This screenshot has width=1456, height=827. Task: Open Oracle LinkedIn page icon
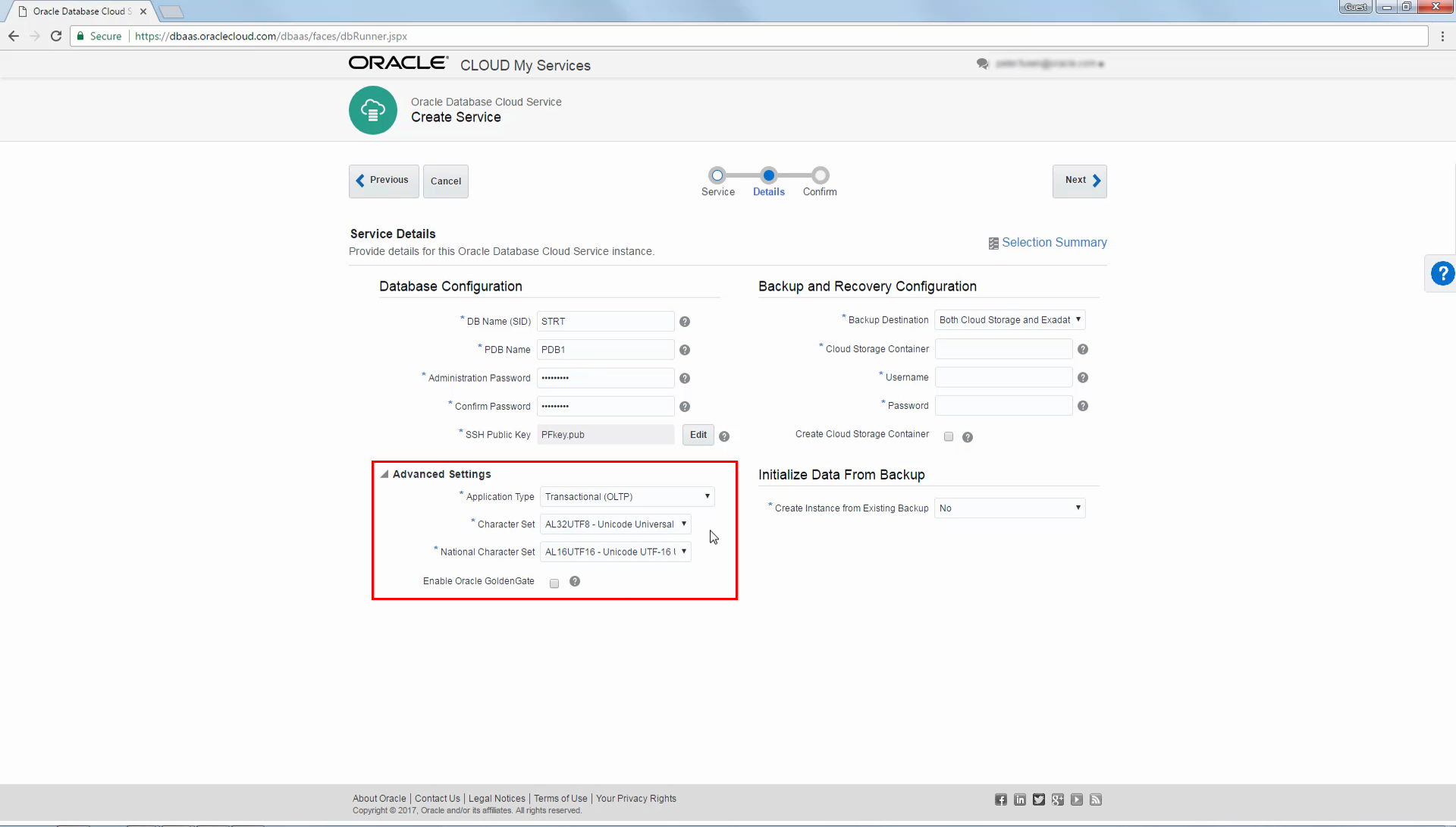1020,800
